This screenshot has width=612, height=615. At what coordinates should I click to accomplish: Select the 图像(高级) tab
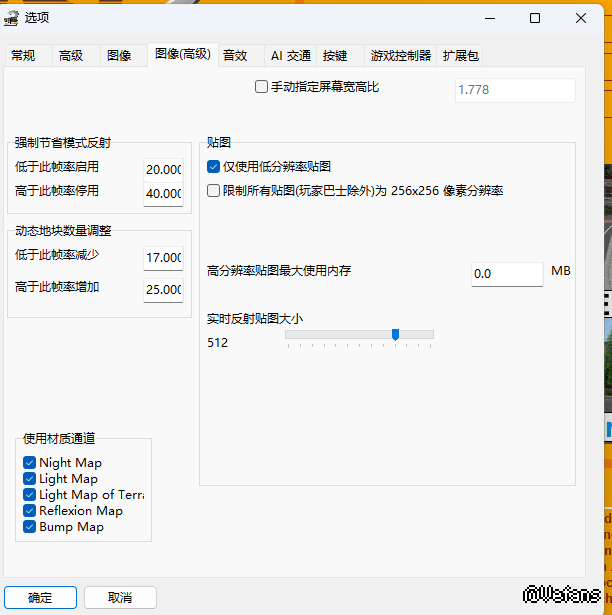183,54
